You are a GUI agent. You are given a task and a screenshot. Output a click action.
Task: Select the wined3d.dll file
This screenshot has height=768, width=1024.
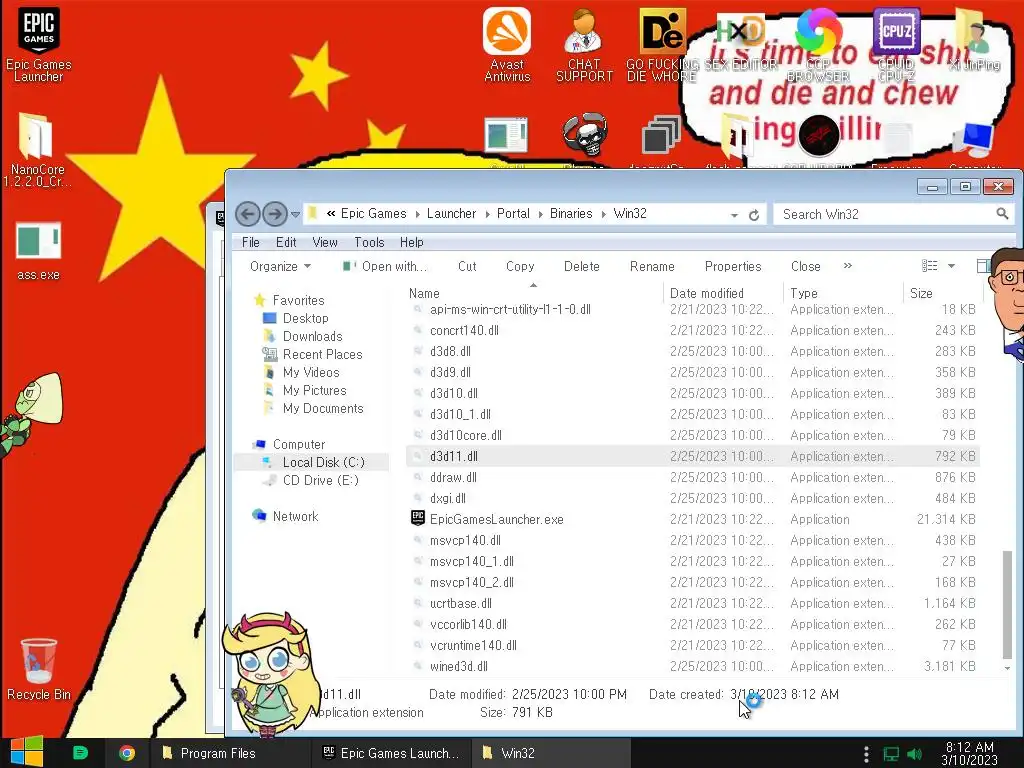tap(692, 666)
